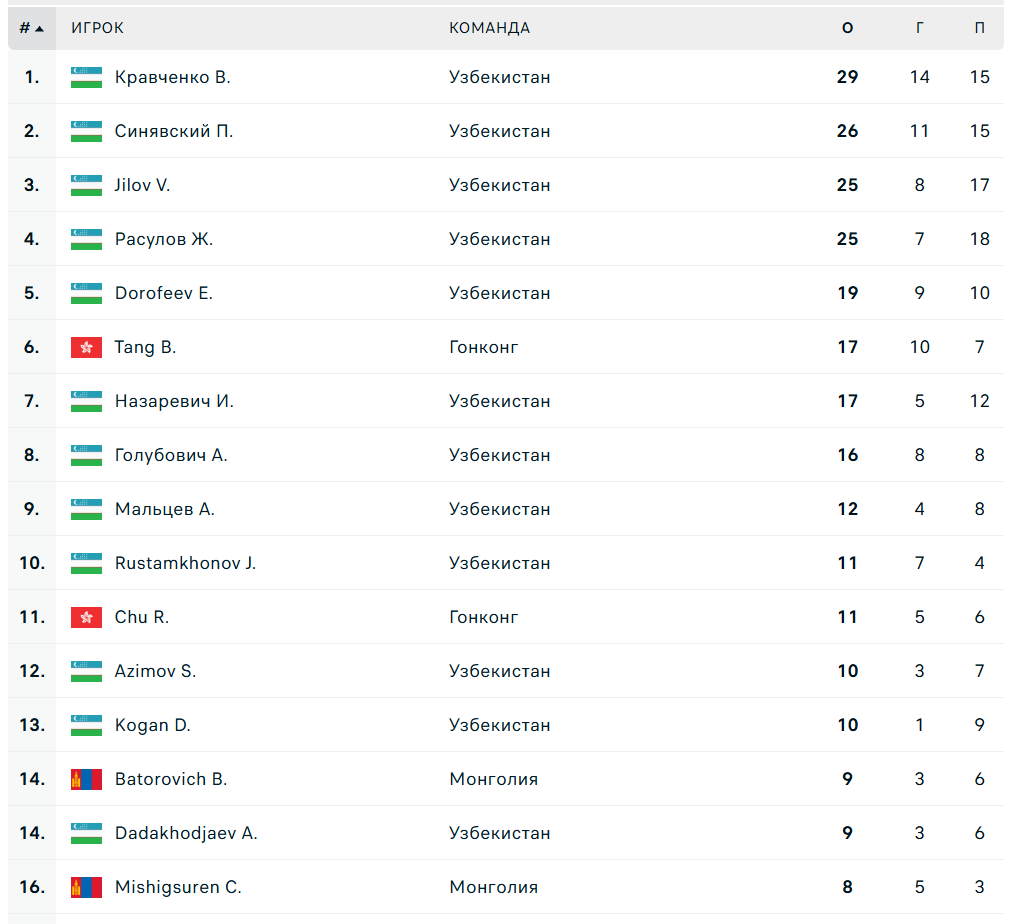Sort by the Г goals column header
Image resolution: width=1019 pixels, height=924 pixels.
[920, 28]
